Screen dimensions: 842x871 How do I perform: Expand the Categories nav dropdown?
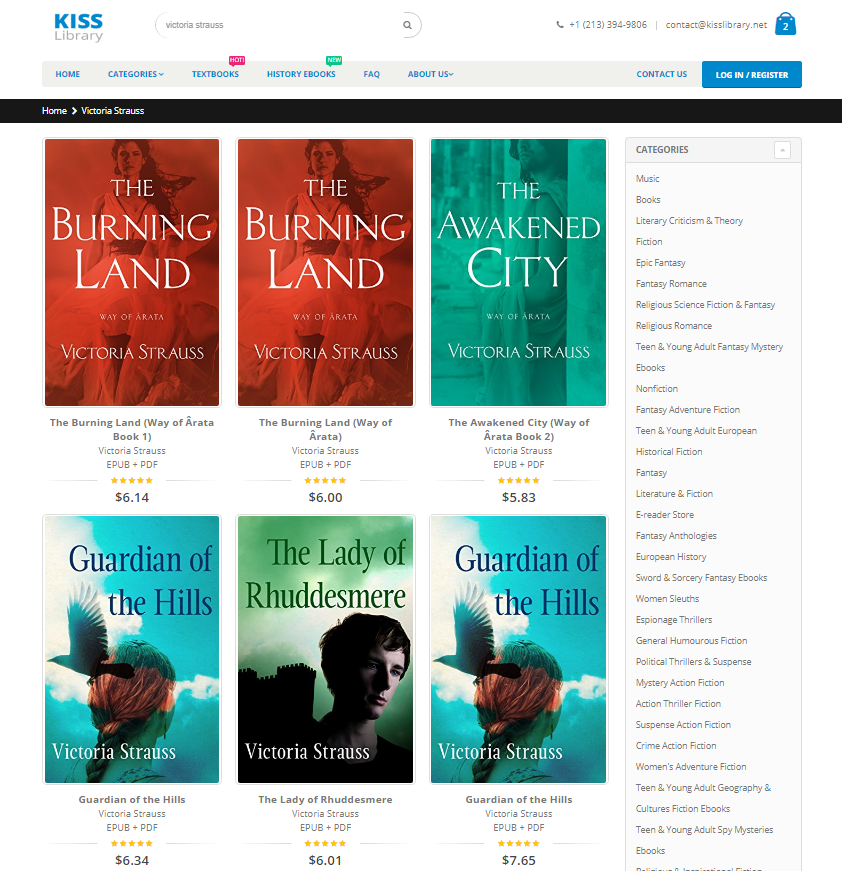tap(136, 74)
